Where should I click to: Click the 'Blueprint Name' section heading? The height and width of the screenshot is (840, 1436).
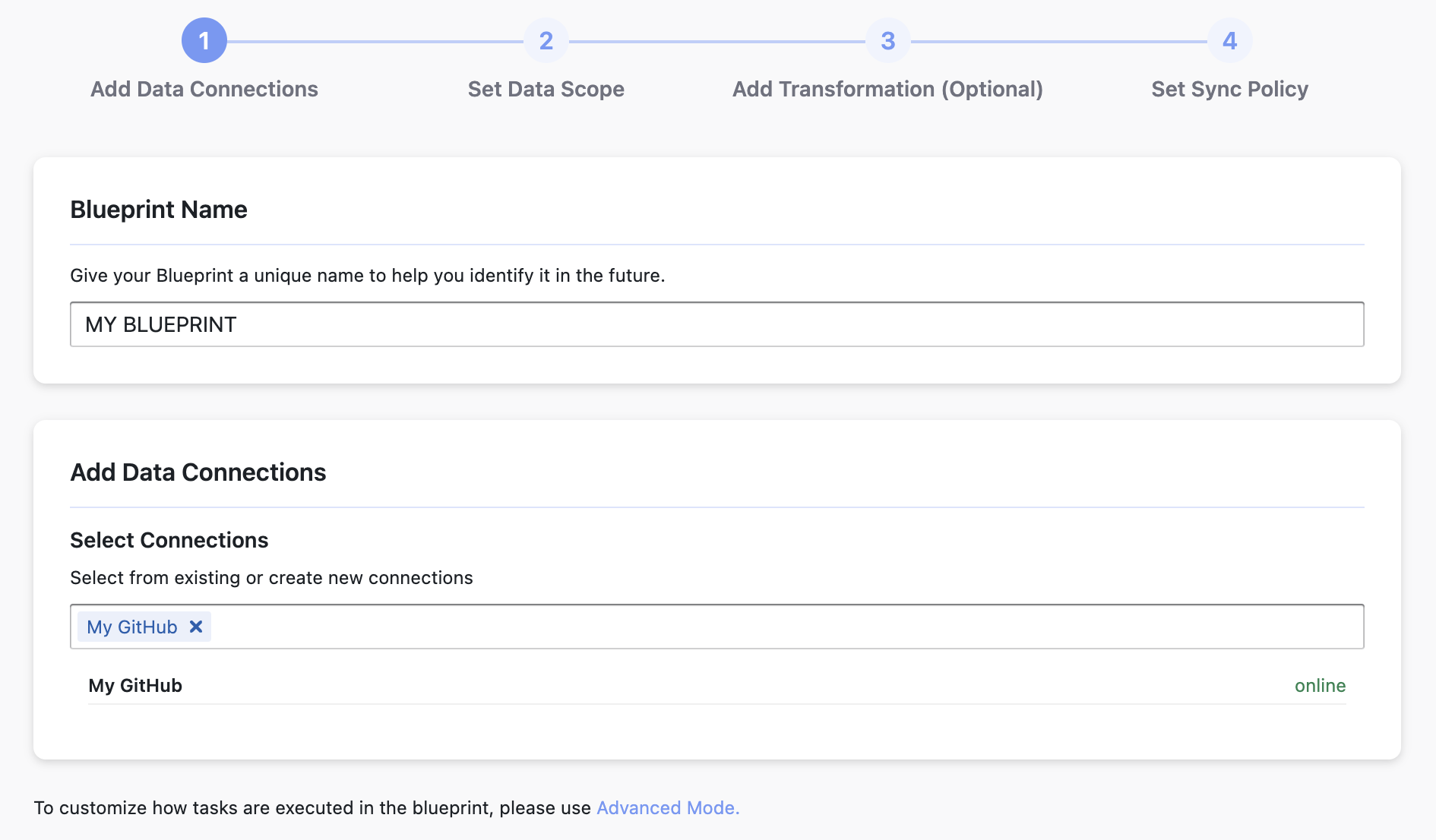tap(159, 210)
